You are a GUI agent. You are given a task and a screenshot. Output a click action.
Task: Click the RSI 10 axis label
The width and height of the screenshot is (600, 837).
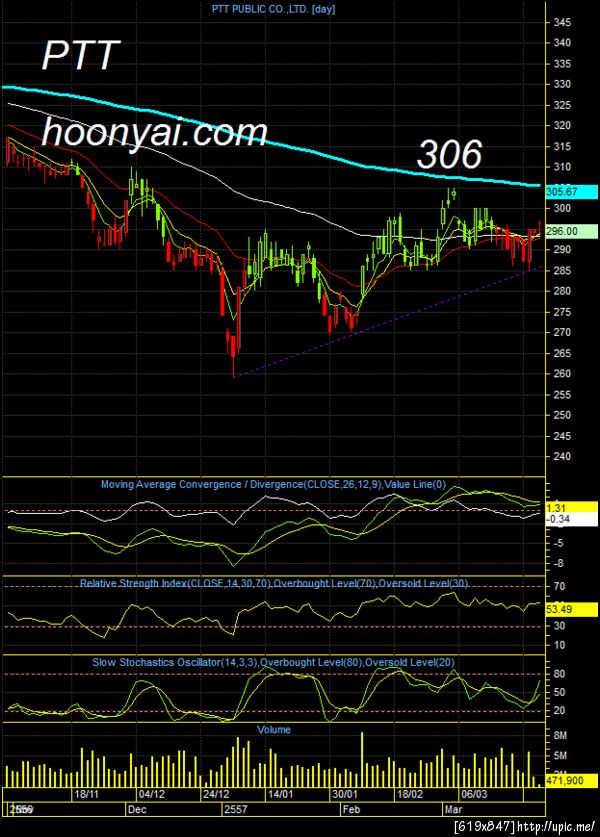click(x=559, y=645)
